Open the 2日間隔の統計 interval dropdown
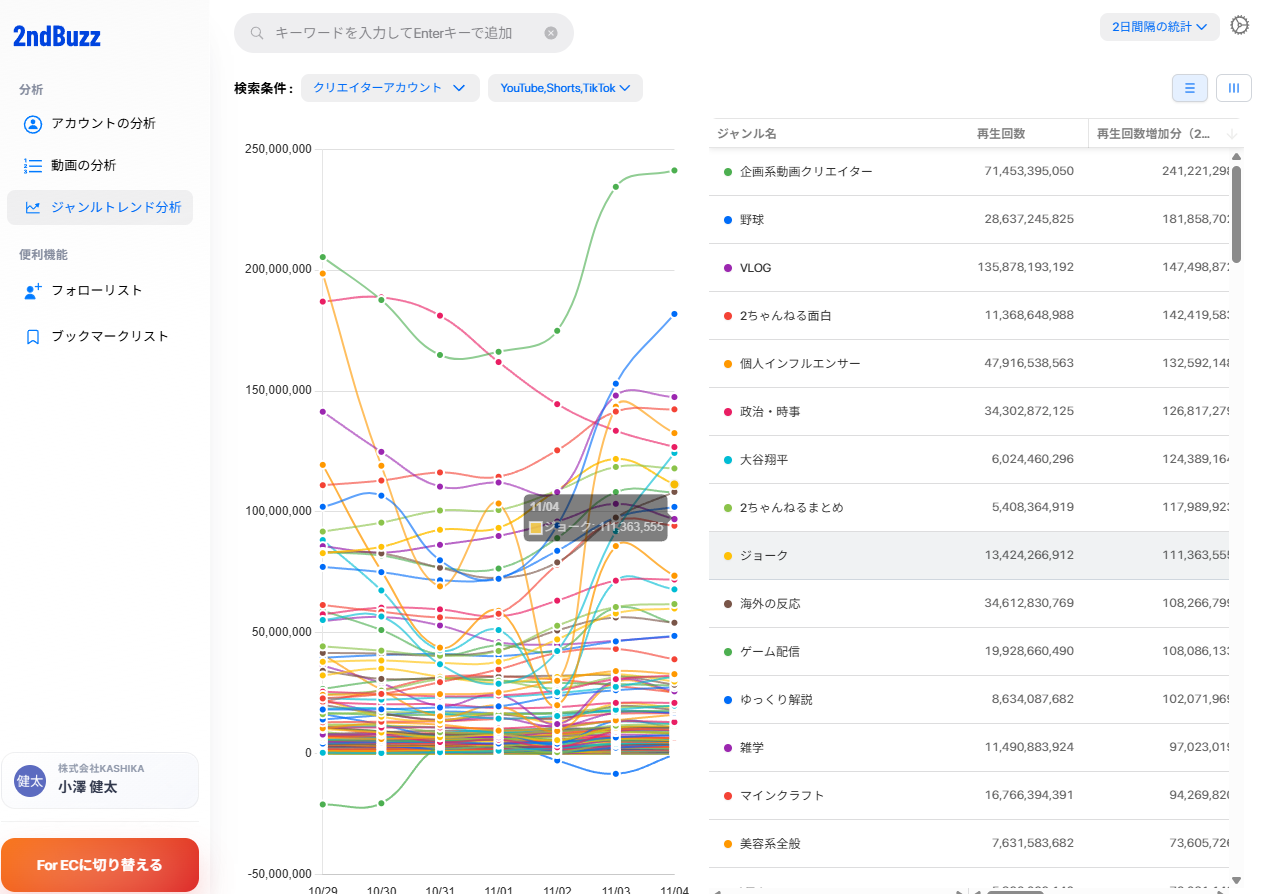The width and height of the screenshot is (1267, 894). pyautogui.click(x=1159, y=27)
